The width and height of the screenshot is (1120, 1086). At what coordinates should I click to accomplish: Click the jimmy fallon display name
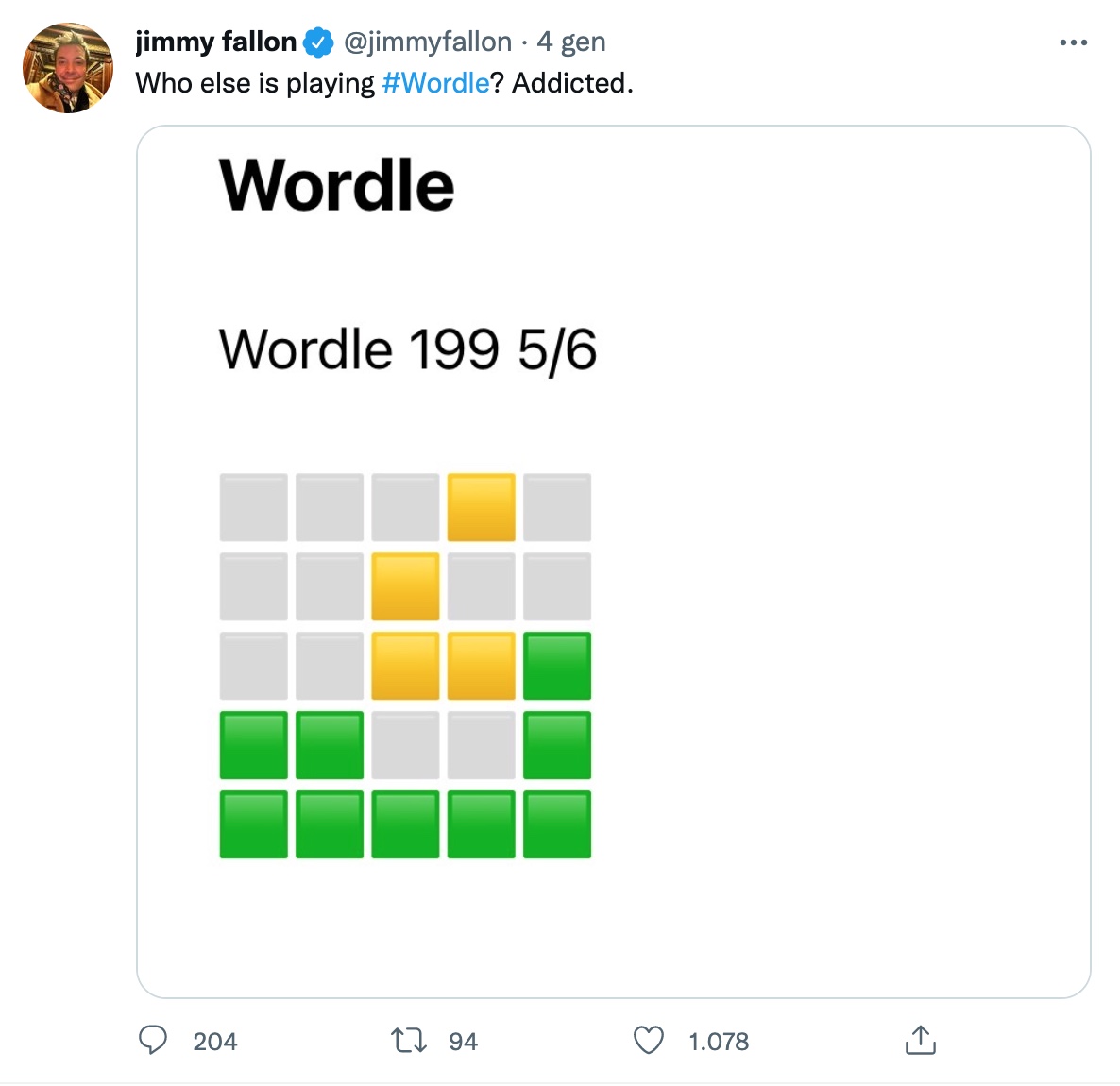click(x=215, y=42)
